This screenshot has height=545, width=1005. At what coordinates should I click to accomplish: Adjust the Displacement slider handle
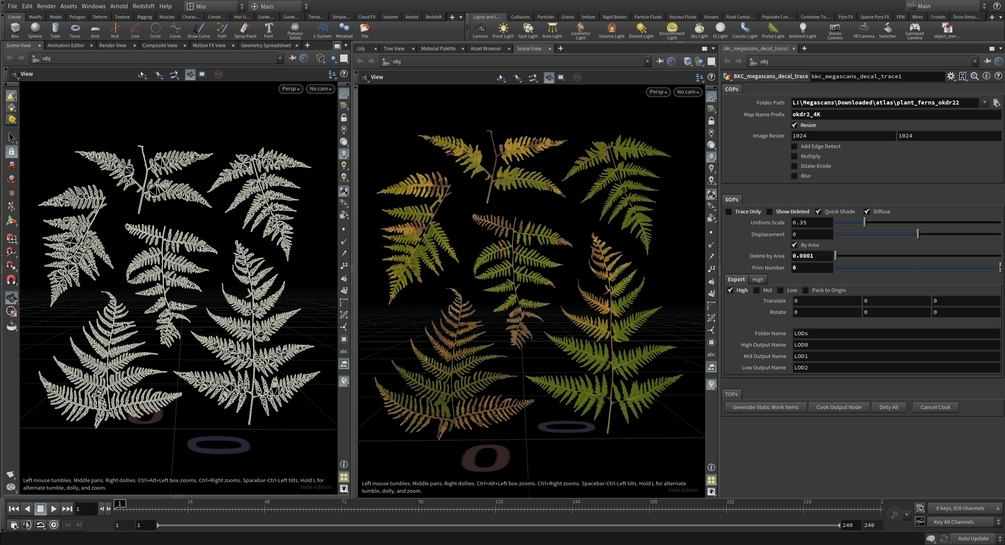918,234
